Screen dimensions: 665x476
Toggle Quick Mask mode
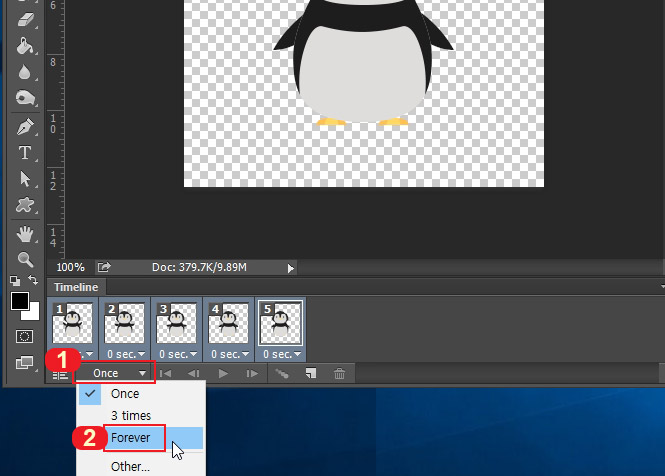tap(24, 337)
